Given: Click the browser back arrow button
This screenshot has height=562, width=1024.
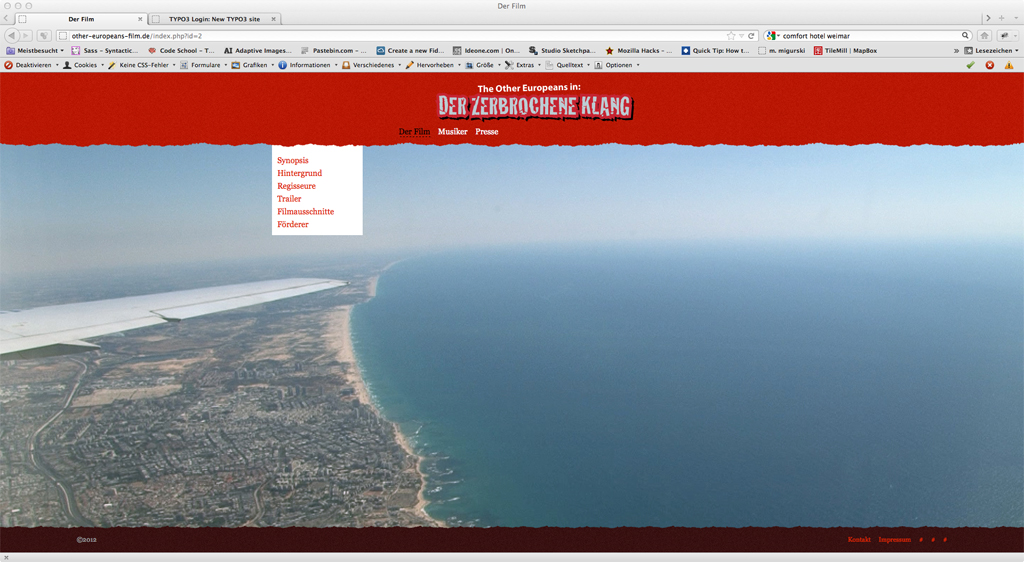Looking at the screenshot, I should click(11, 36).
